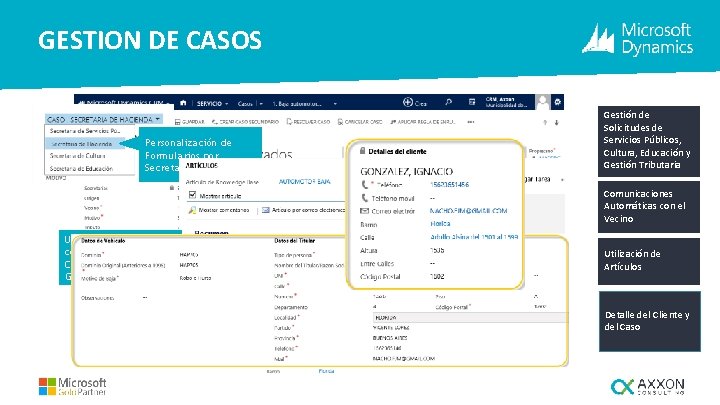Screen dimensions: 720x405
Task: Open the user avatar profile picture
Action: 543,102
